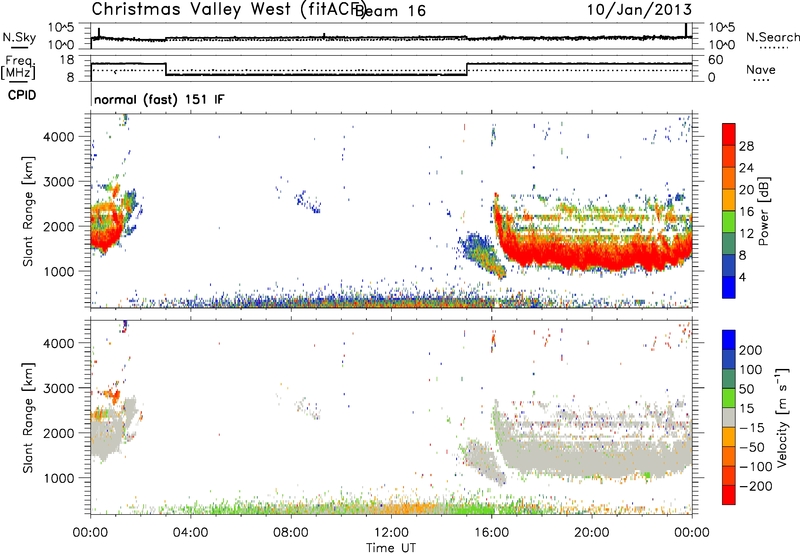800x554 pixels.
Task: Click the "Velocity [m s⁻¹]" colorbar title
Action: (782, 417)
